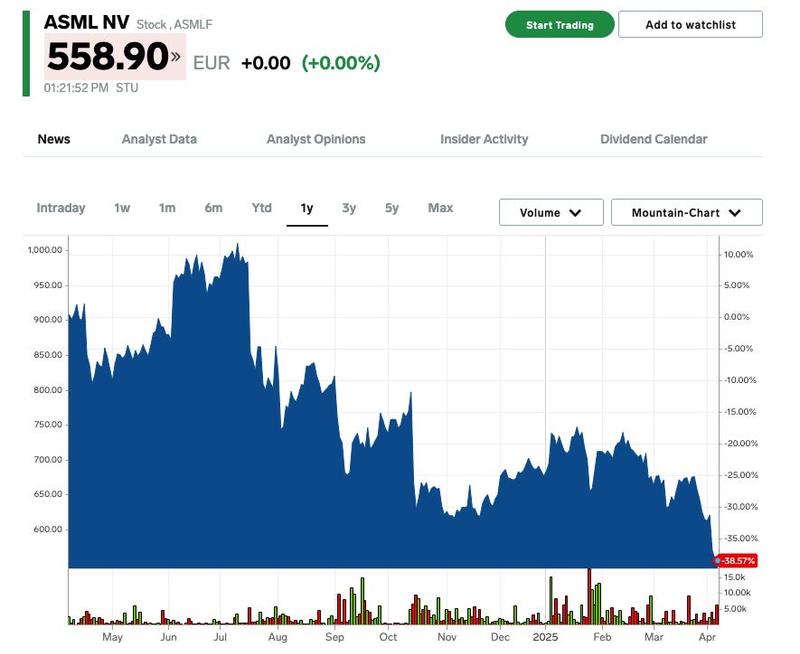
Task: Open the Volume dropdown
Action: tap(551, 213)
